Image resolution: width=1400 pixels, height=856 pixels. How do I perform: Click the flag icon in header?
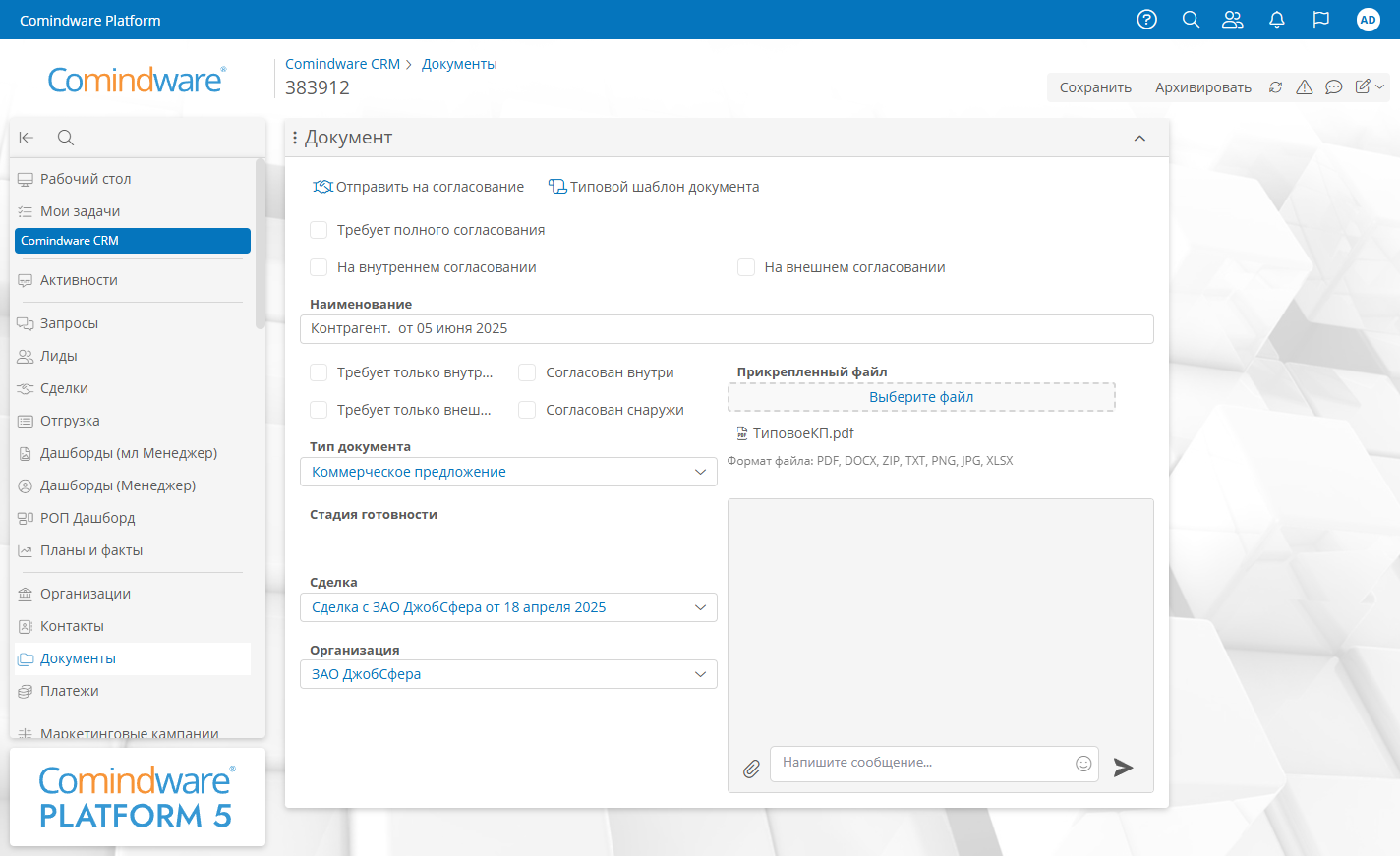(x=1321, y=20)
